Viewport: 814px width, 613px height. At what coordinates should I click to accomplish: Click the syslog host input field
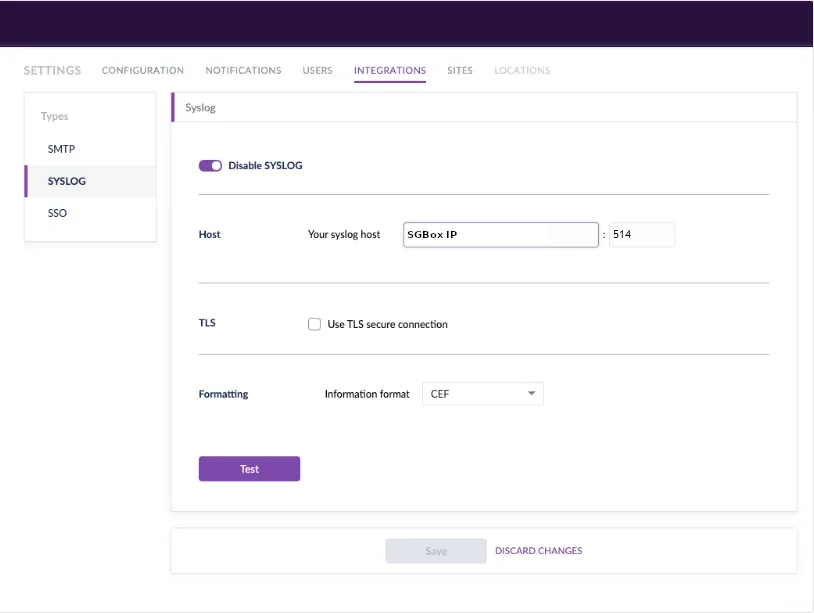[500, 234]
